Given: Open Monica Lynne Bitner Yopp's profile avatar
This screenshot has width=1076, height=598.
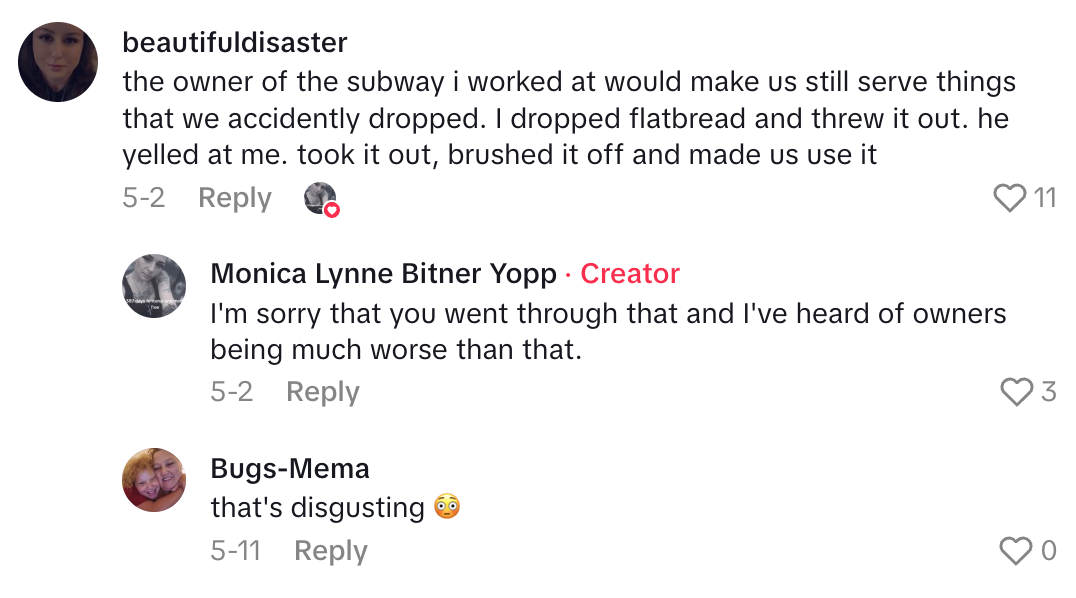Looking at the screenshot, I should tap(154, 287).
